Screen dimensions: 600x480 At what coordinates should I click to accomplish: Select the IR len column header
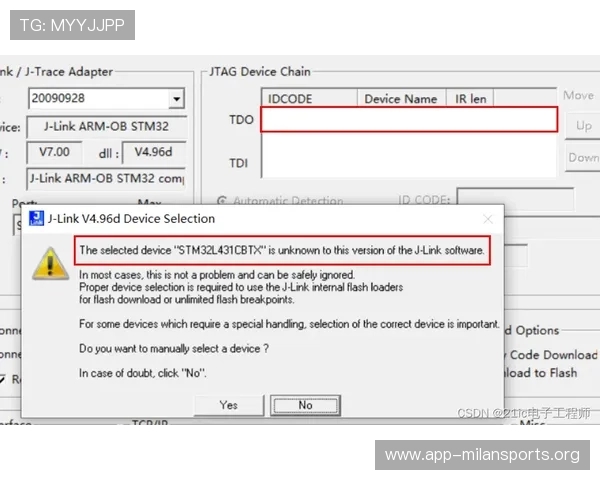470,99
